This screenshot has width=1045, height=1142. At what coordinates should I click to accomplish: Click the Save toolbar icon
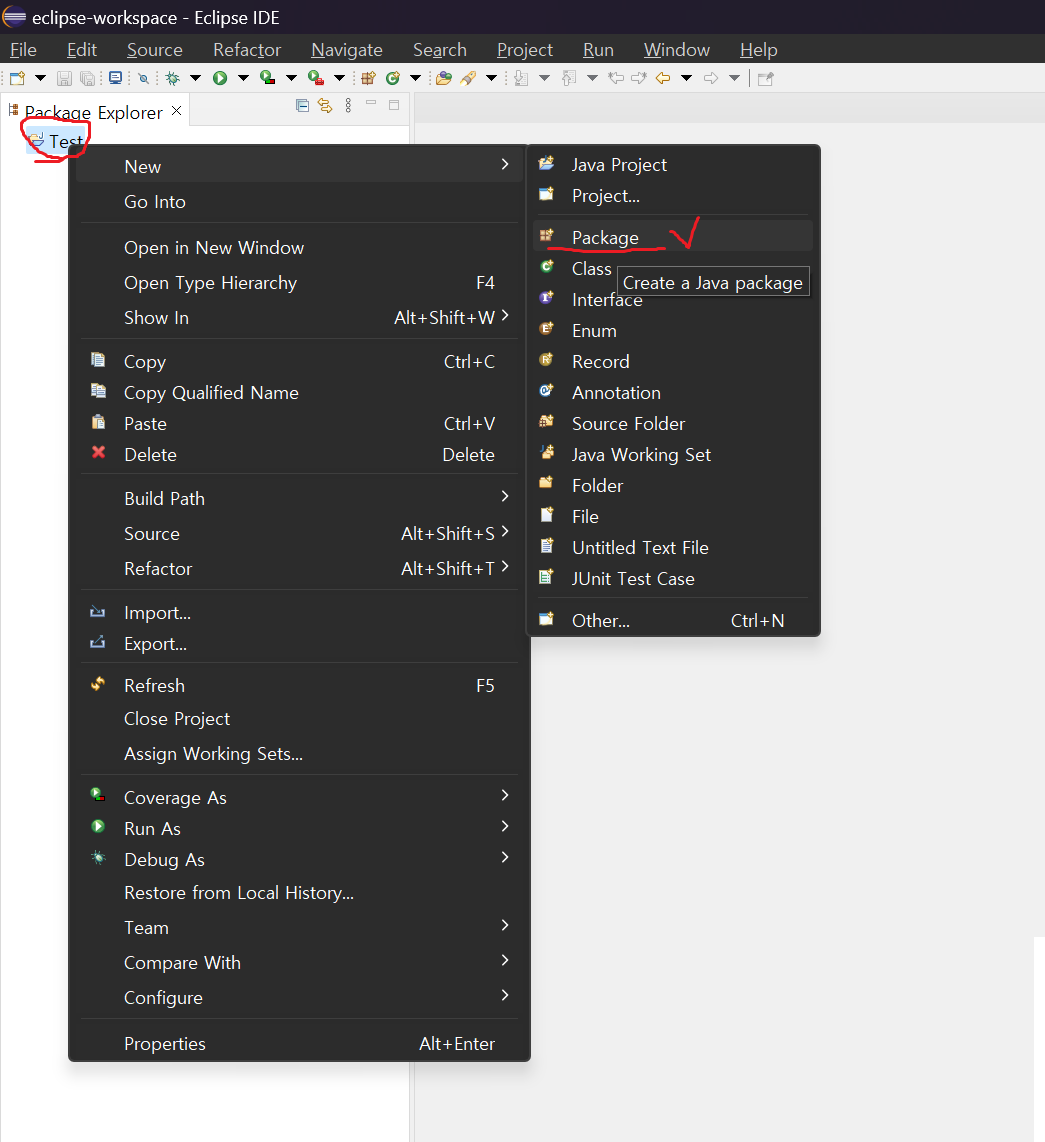[65, 78]
